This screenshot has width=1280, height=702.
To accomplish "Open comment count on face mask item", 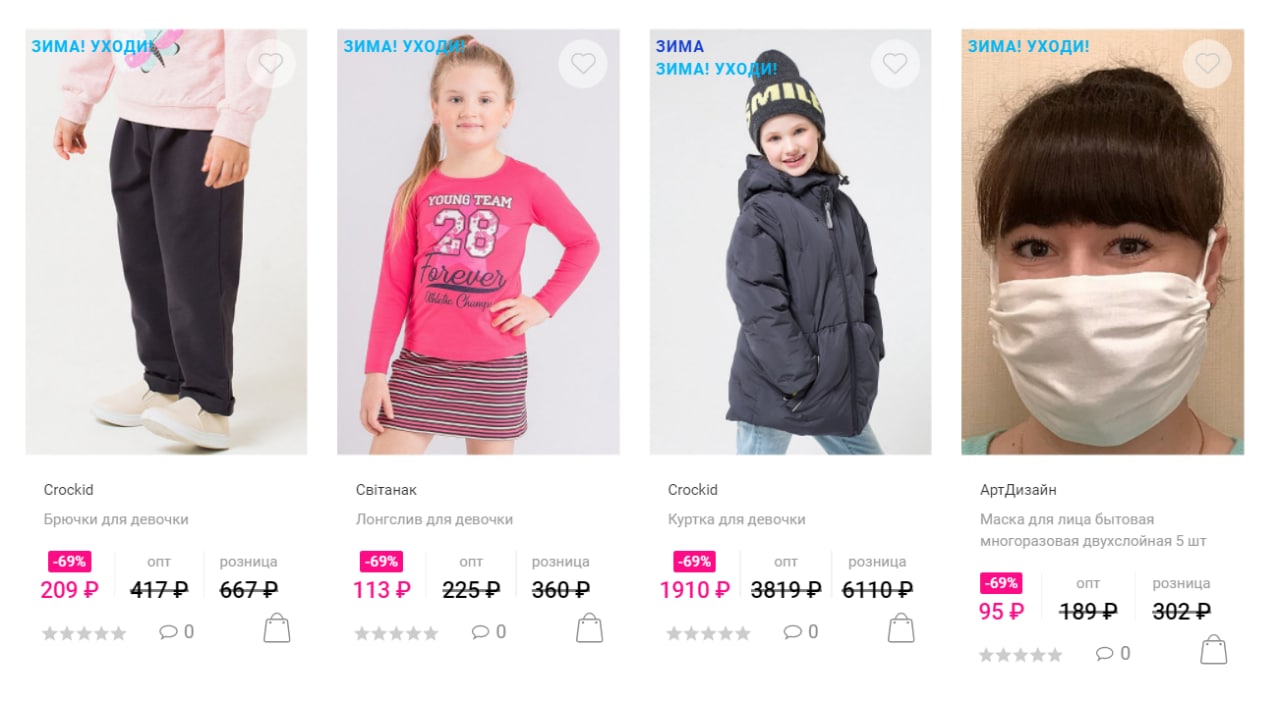I will (1113, 654).
